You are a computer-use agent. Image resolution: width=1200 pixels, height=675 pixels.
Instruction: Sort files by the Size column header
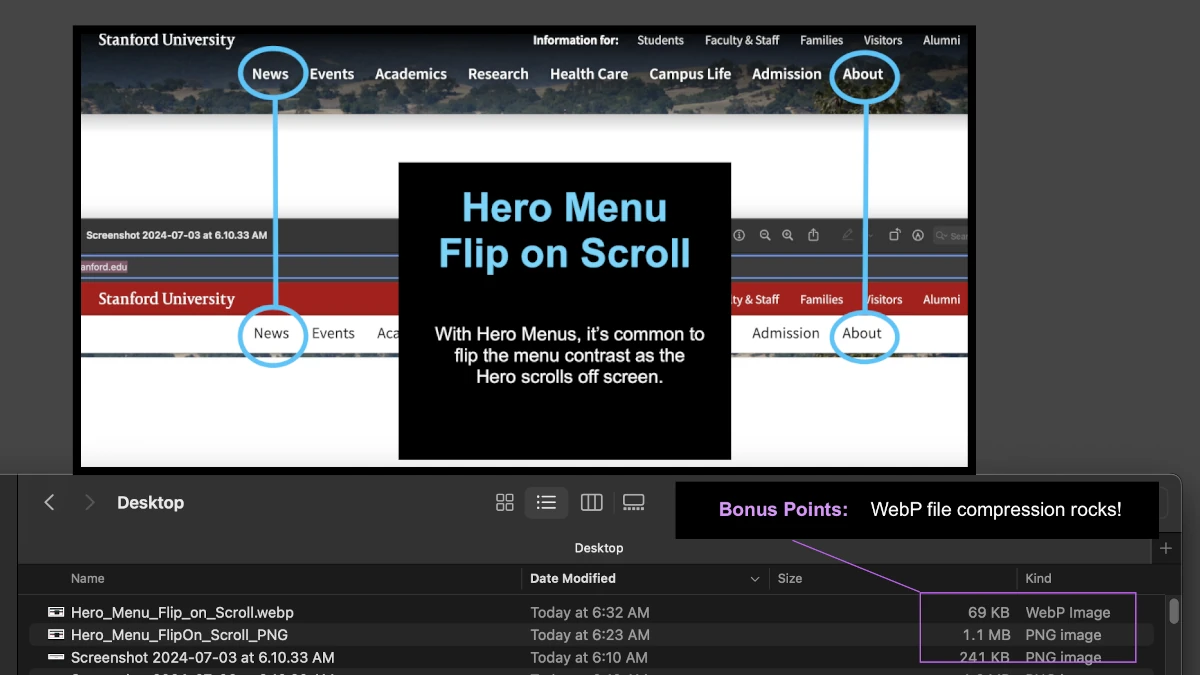coord(790,578)
